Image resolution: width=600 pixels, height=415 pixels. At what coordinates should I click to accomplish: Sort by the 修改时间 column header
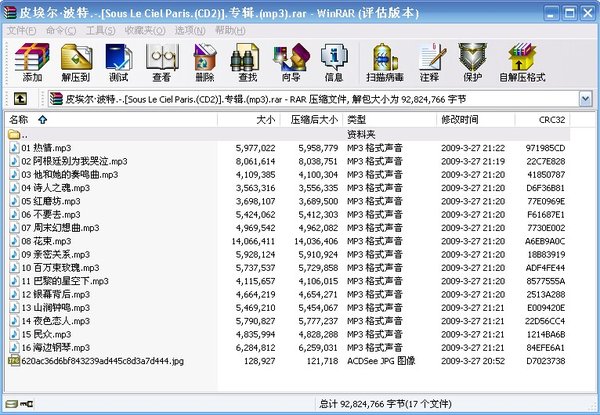476,120
